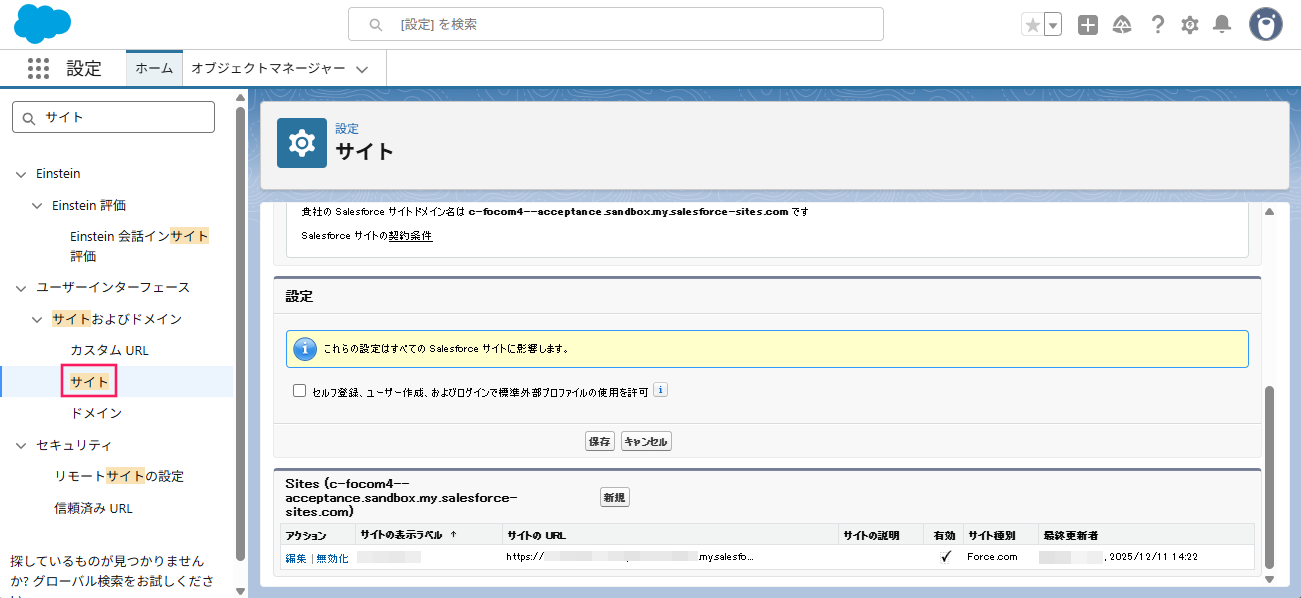Sort by サイトの表示ラベル column header
Screen dimensions: 1301x598
pos(401,535)
